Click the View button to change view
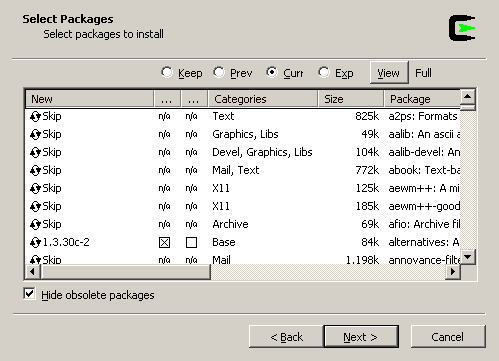Screen dimensions: 499x361 tap(389, 73)
